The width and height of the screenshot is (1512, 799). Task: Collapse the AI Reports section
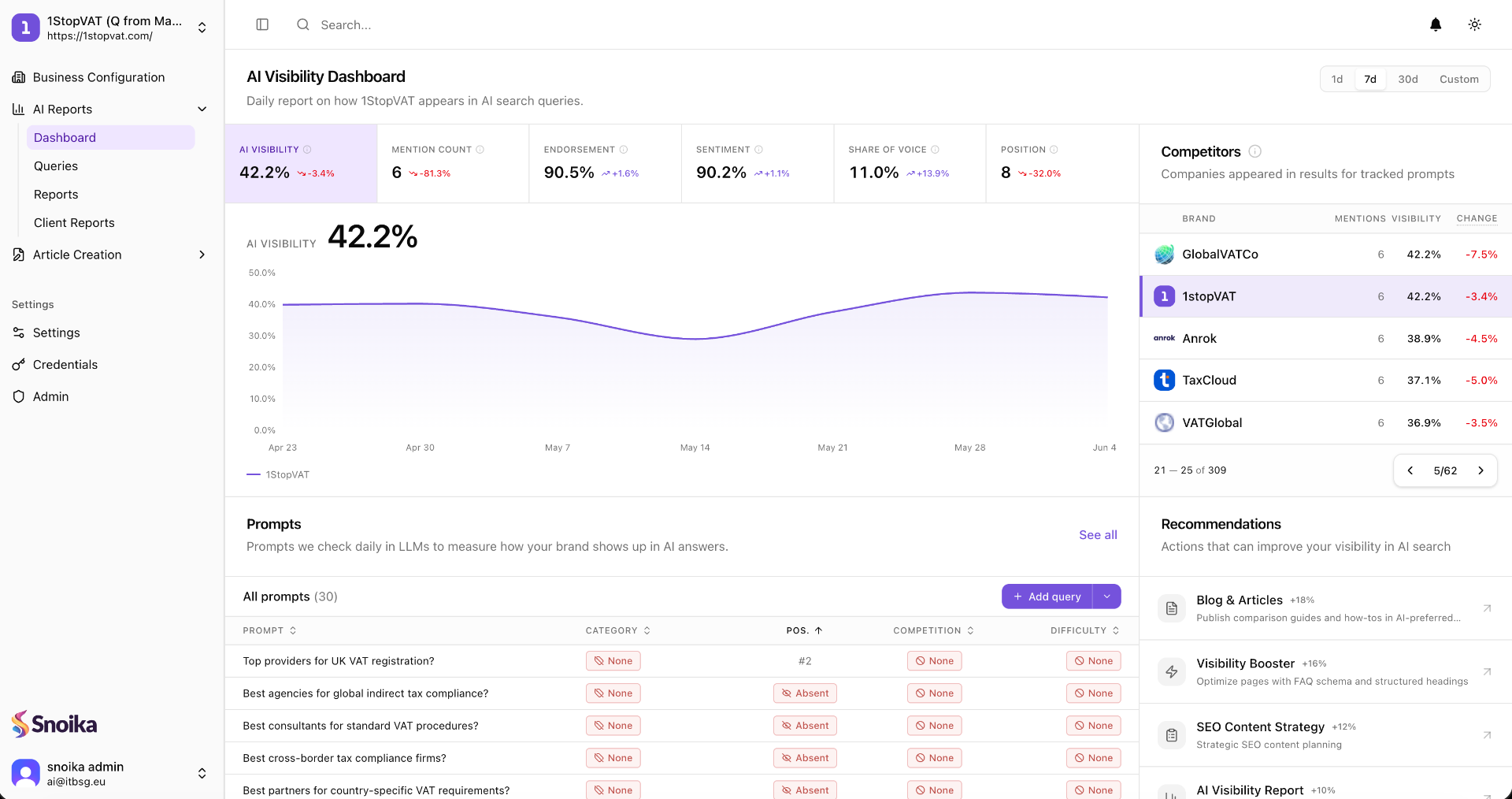[202, 109]
